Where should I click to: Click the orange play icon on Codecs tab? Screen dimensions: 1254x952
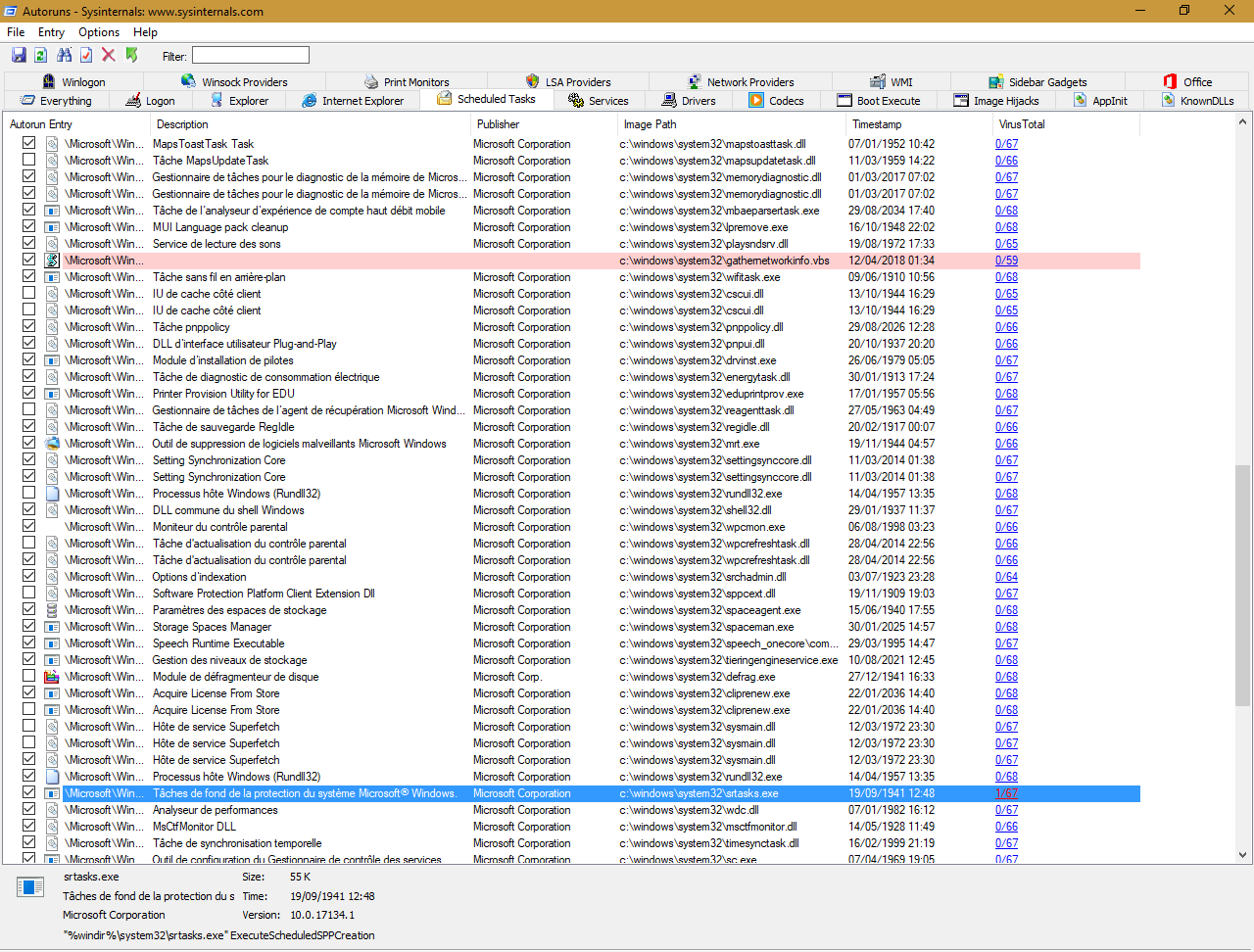click(756, 100)
